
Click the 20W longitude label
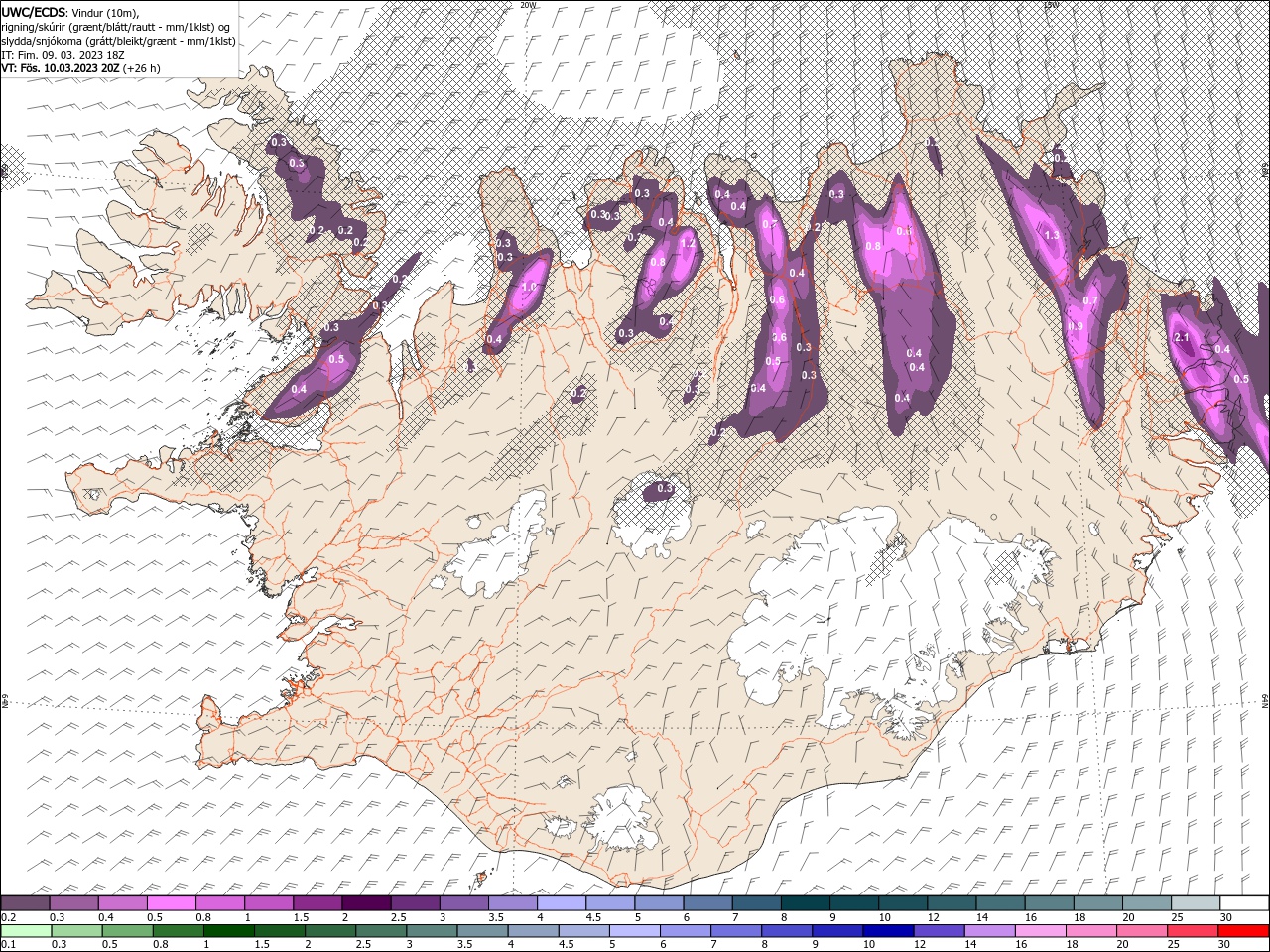[x=529, y=5]
